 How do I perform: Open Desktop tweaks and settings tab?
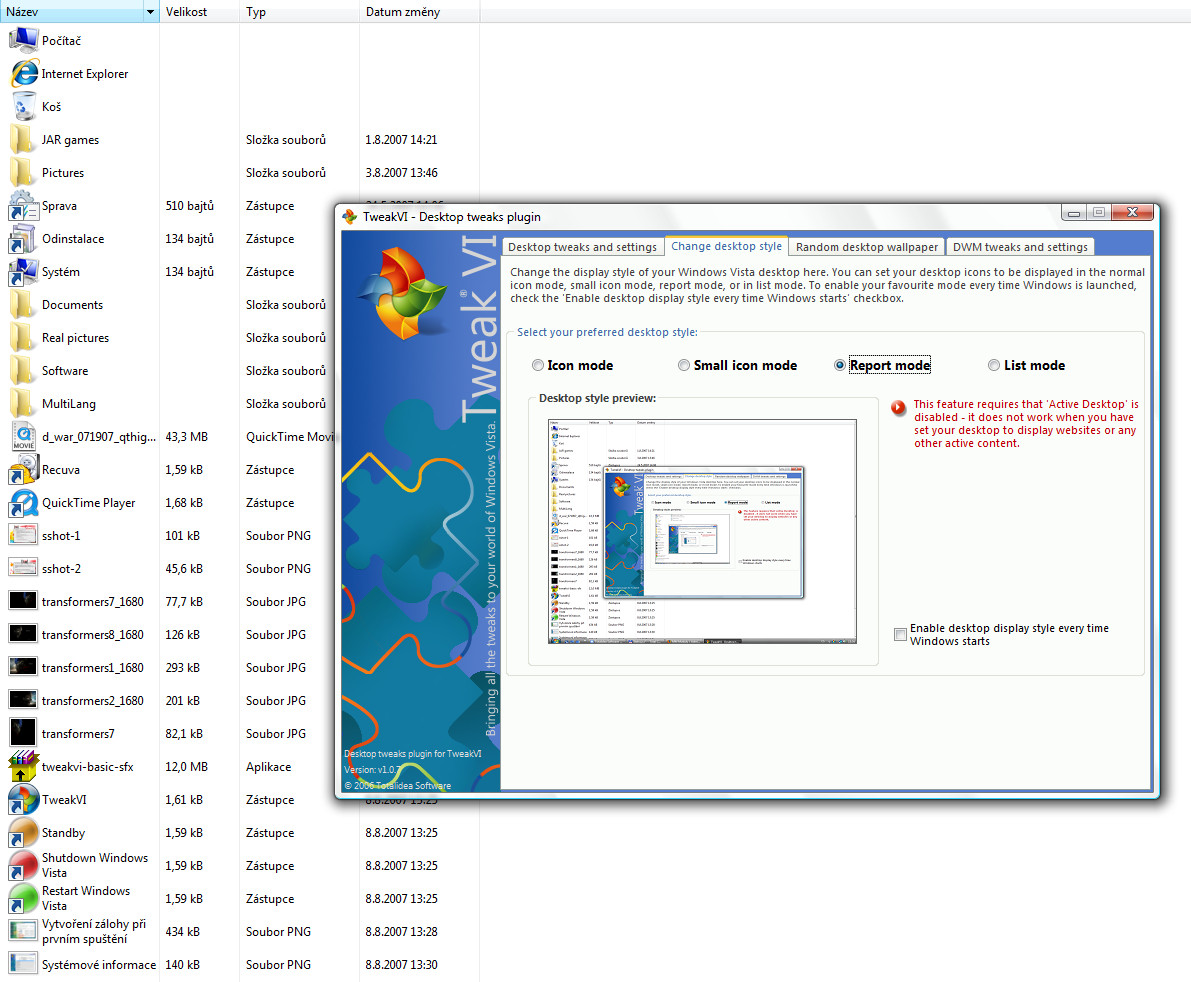coord(582,247)
